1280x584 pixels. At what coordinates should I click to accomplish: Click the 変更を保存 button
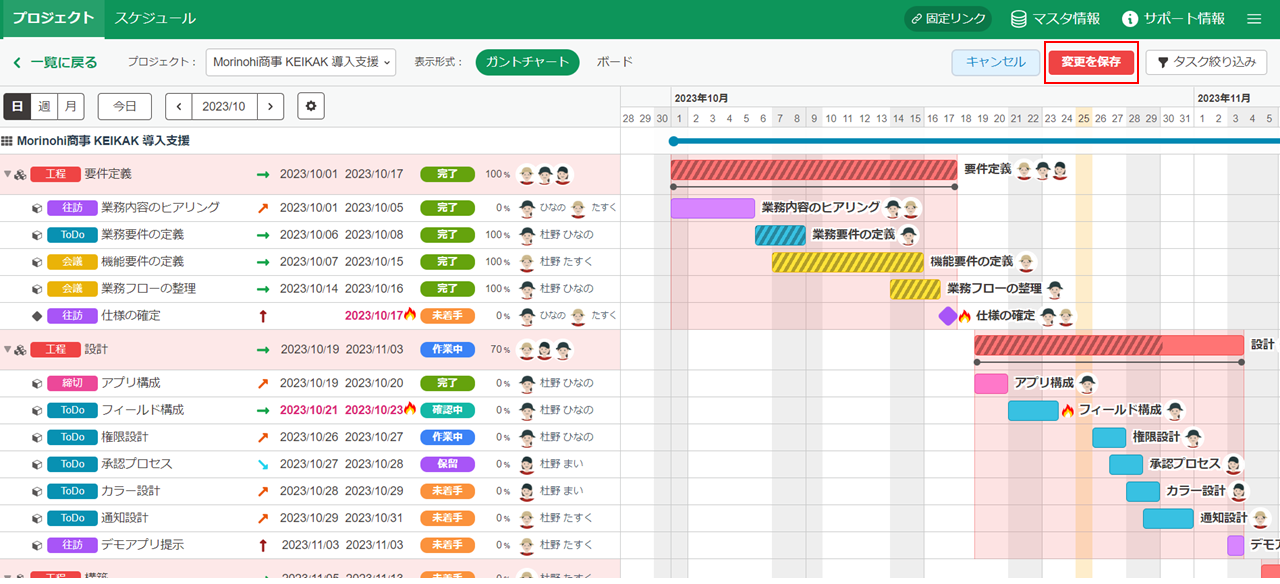tap(1091, 62)
